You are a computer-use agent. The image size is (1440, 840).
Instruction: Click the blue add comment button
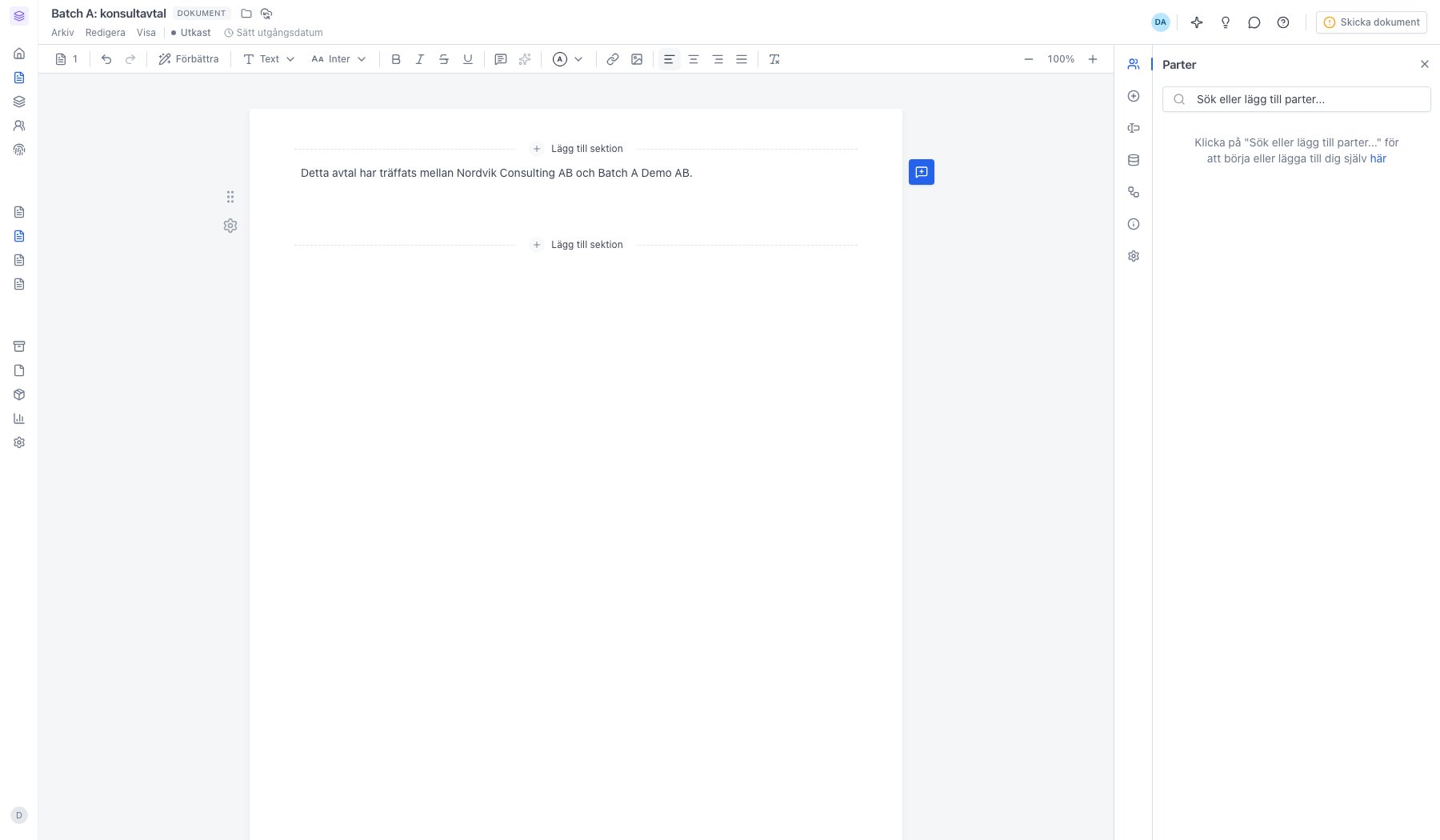tap(922, 172)
